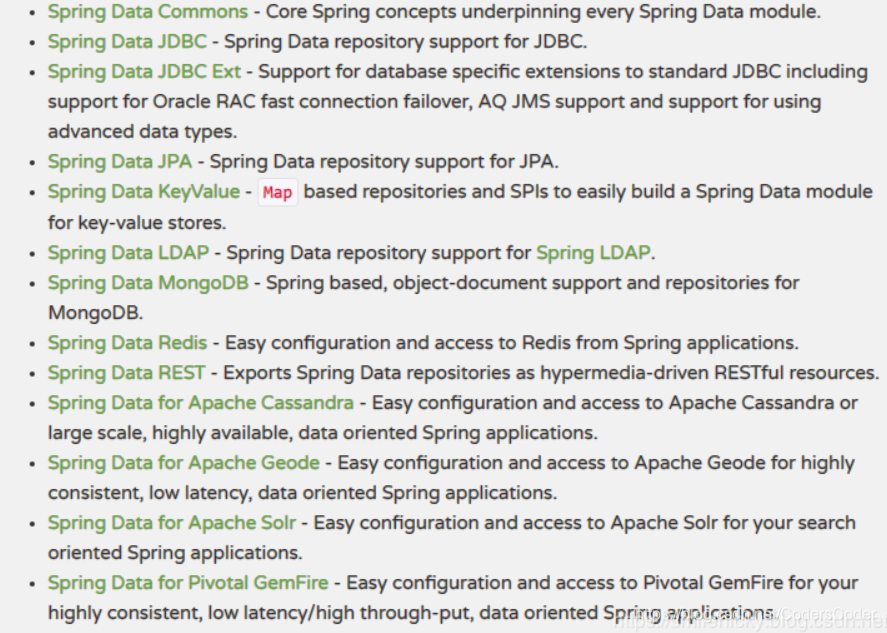Click 'Exports Spring Data repositories as hypermedia-driven' text
Viewport: 887px width, 633px height.
point(466,373)
